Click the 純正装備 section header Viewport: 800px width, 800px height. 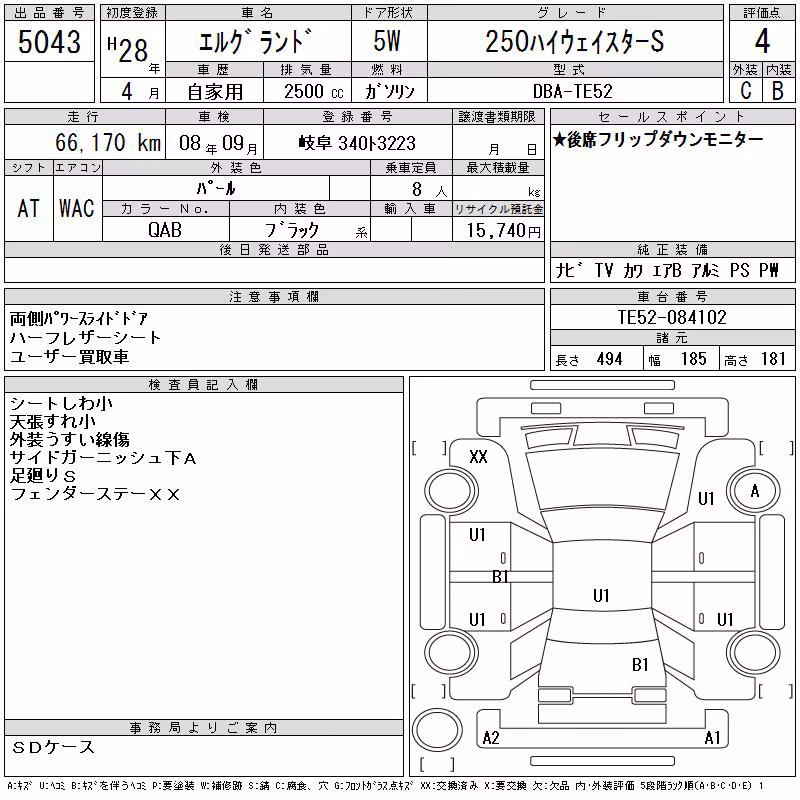(672, 249)
